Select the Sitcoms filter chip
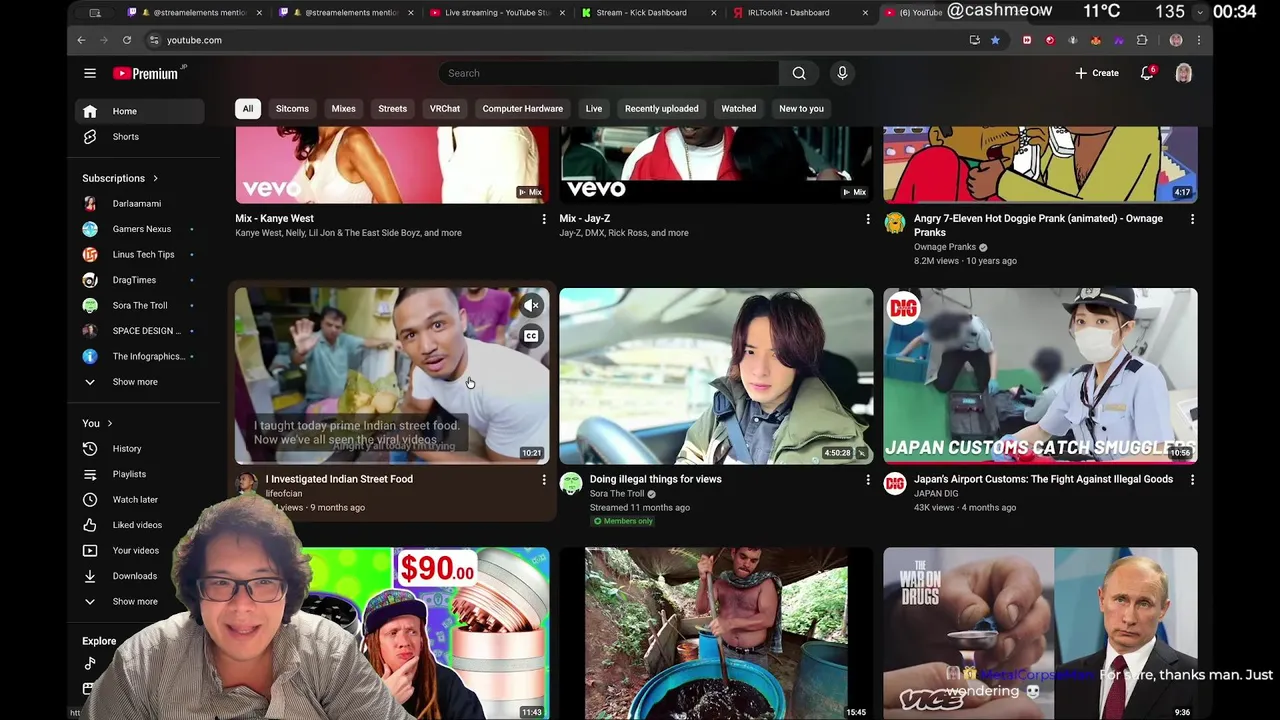The width and height of the screenshot is (1280, 720). click(x=292, y=108)
